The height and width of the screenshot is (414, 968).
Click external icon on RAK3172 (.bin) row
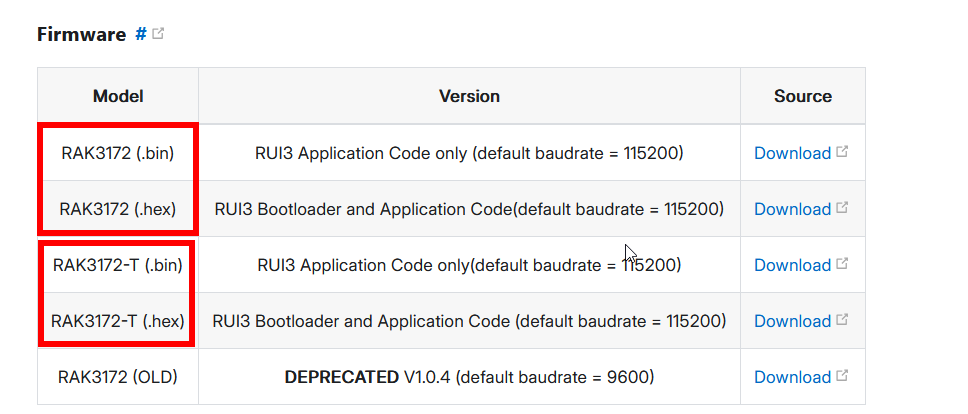[x=842, y=152]
